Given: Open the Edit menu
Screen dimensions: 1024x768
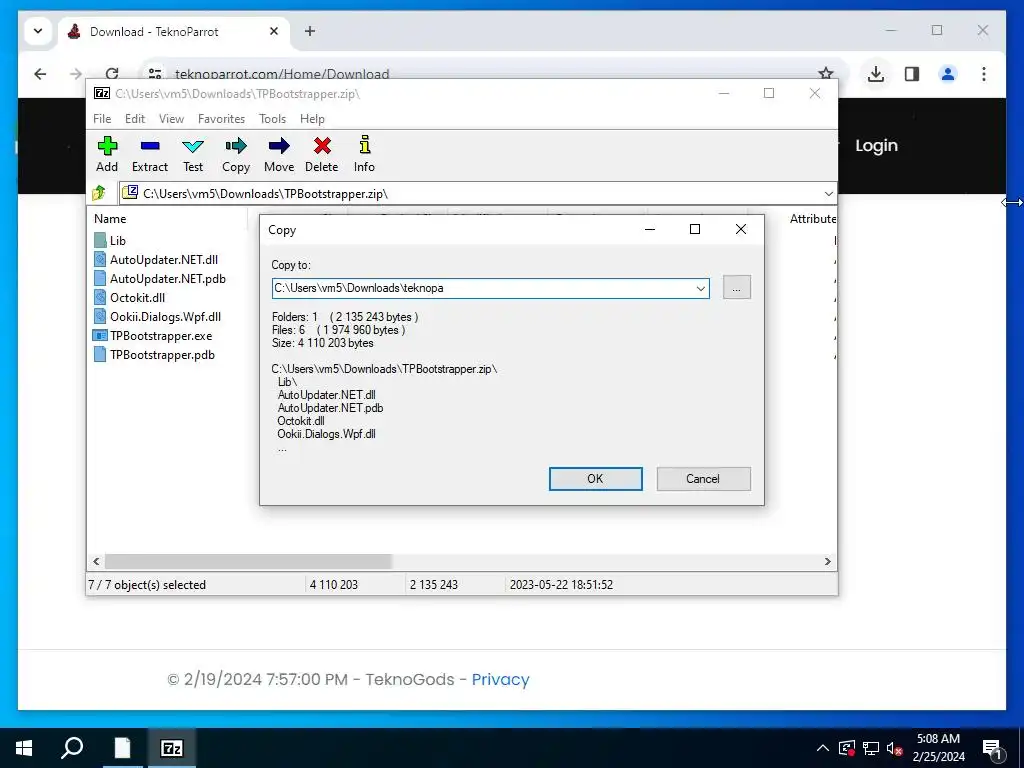Looking at the screenshot, I should pos(135,119).
